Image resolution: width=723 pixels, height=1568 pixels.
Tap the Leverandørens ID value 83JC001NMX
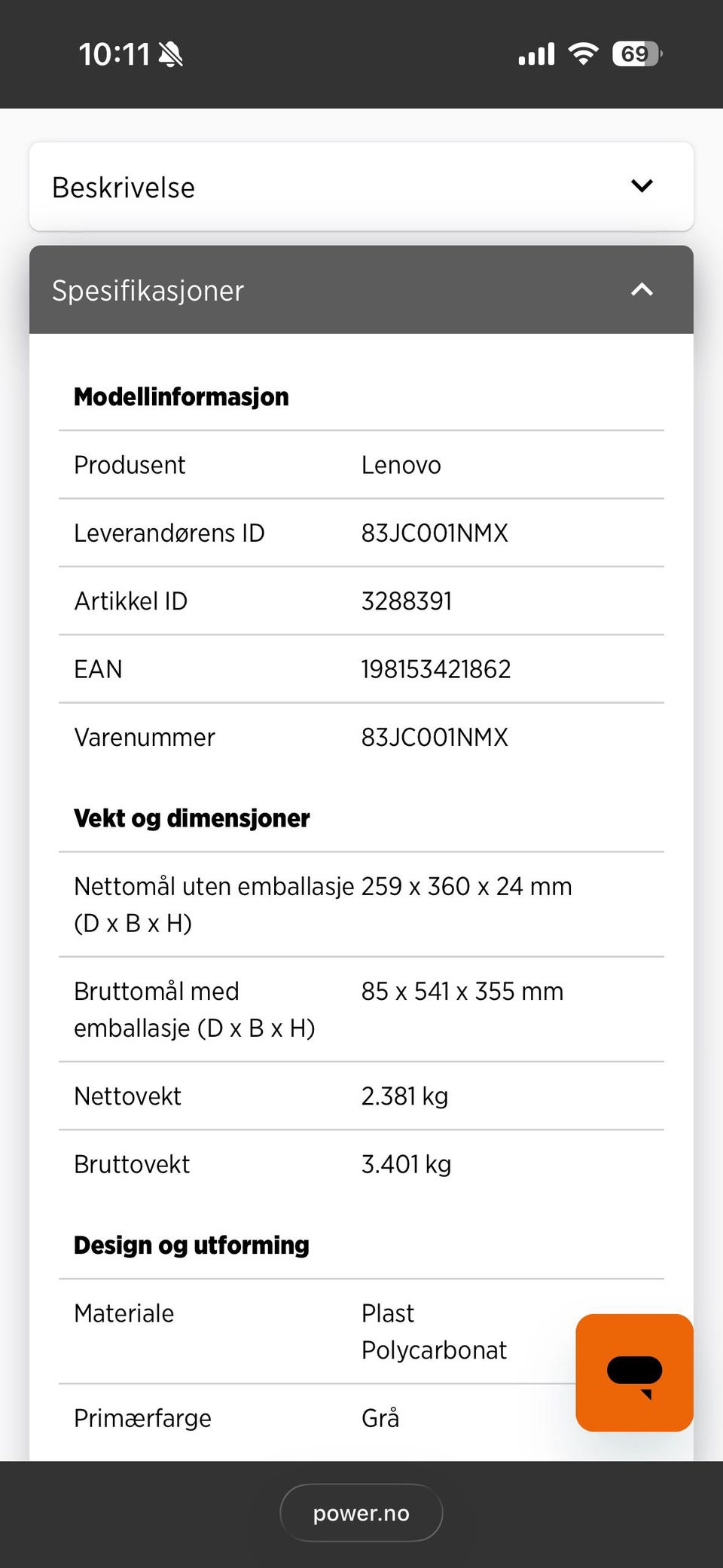click(435, 533)
